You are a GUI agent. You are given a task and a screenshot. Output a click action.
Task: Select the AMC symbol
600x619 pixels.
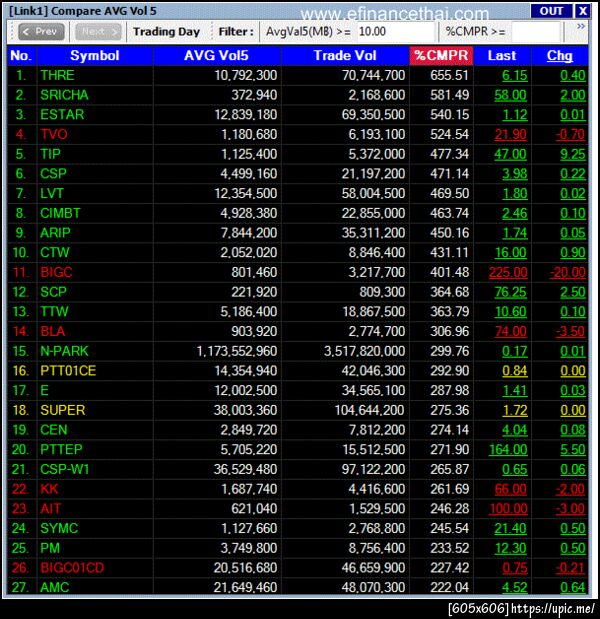click(54, 587)
